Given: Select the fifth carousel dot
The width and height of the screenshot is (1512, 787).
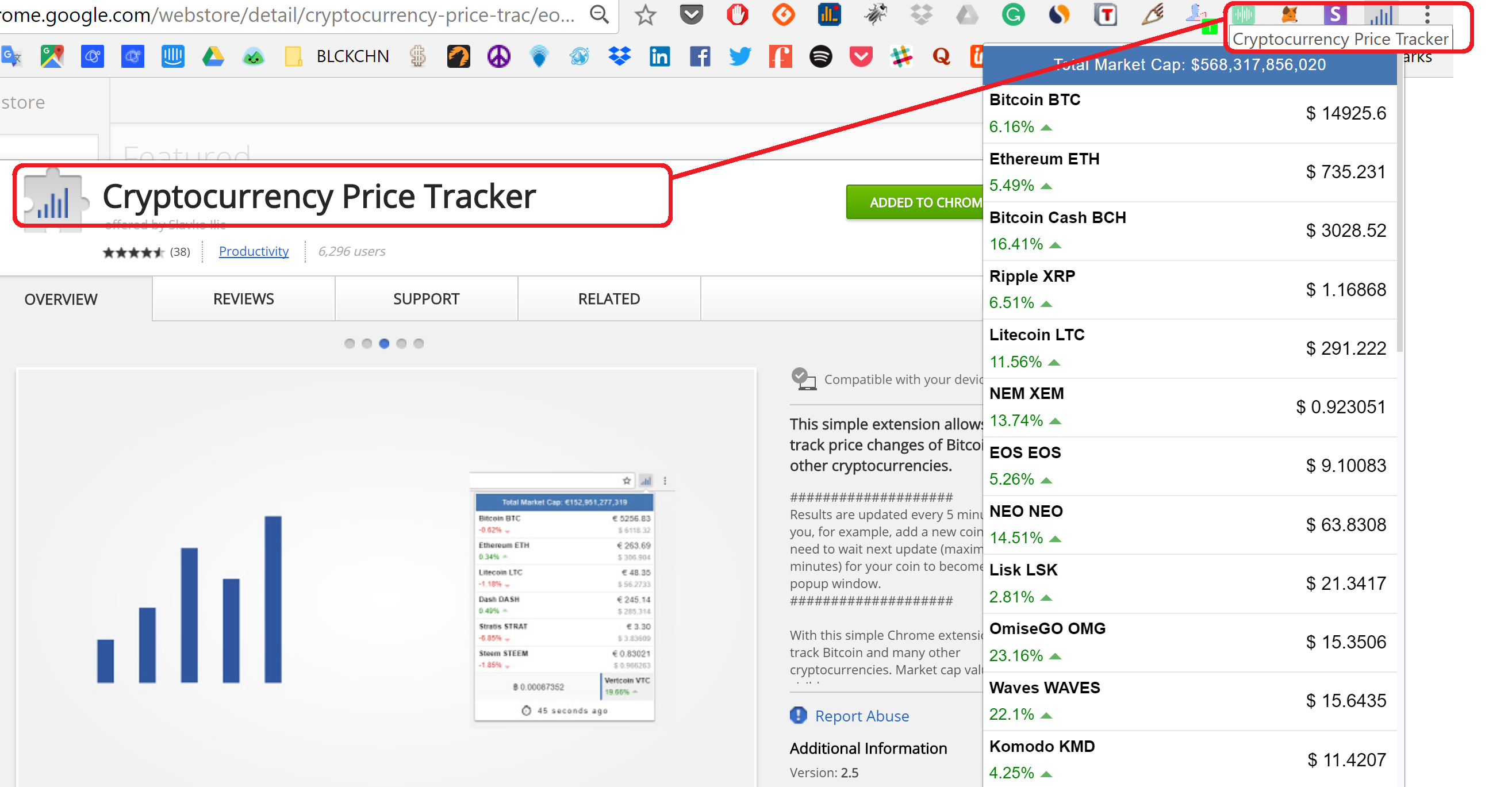Looking at the screenshot, I should 419,343.
